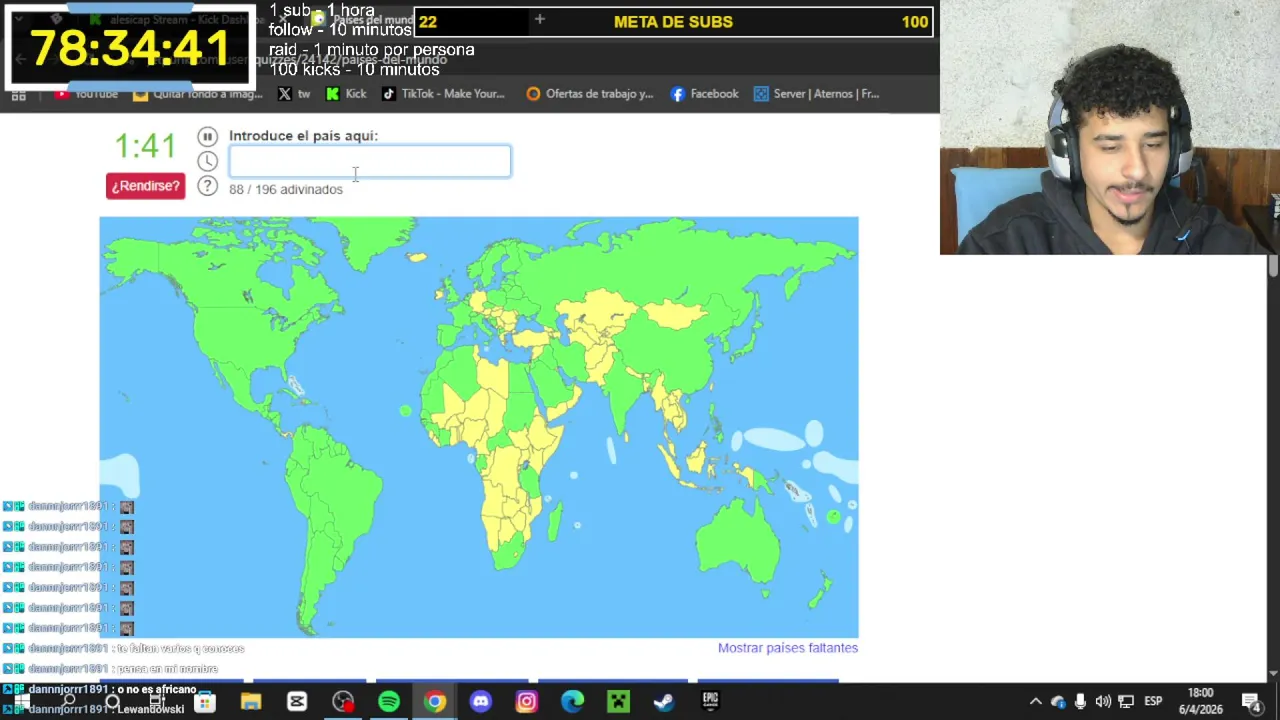Screen dimensions: 1280x720
Task: Click the META DE SUBS progress bar
Action: [673, 22]
